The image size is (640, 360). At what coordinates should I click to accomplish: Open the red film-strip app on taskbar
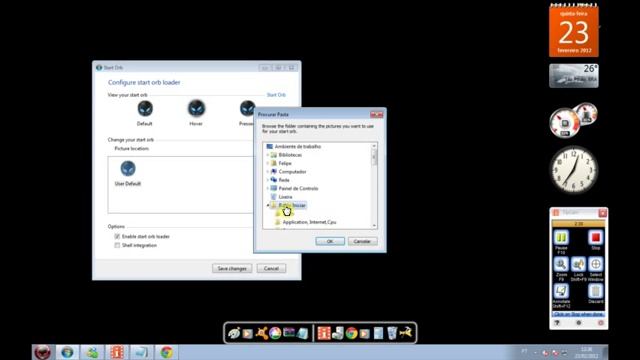pyautogui.click(x=117, y=352)
